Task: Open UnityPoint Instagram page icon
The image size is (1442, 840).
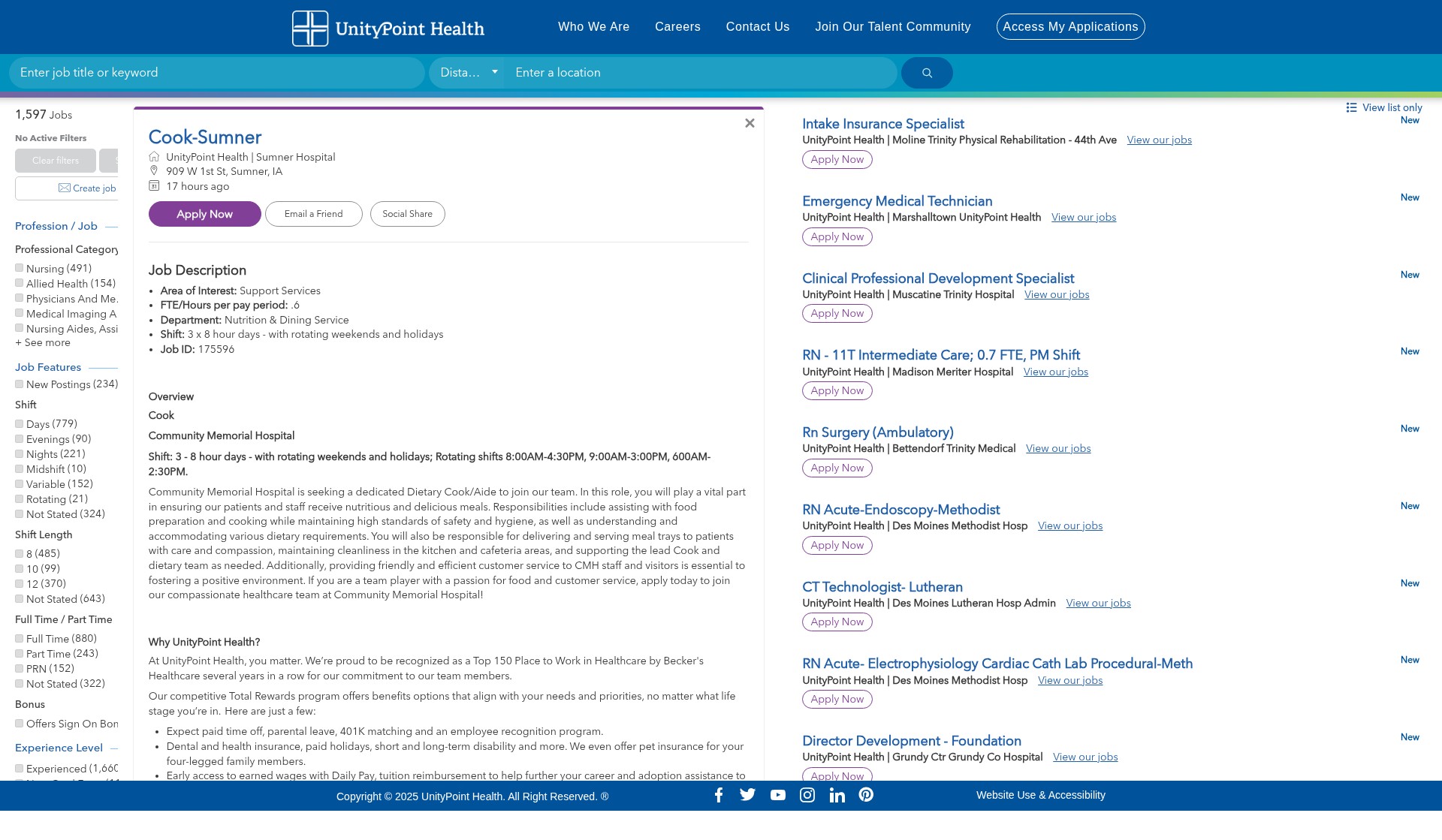Action: 807,795
